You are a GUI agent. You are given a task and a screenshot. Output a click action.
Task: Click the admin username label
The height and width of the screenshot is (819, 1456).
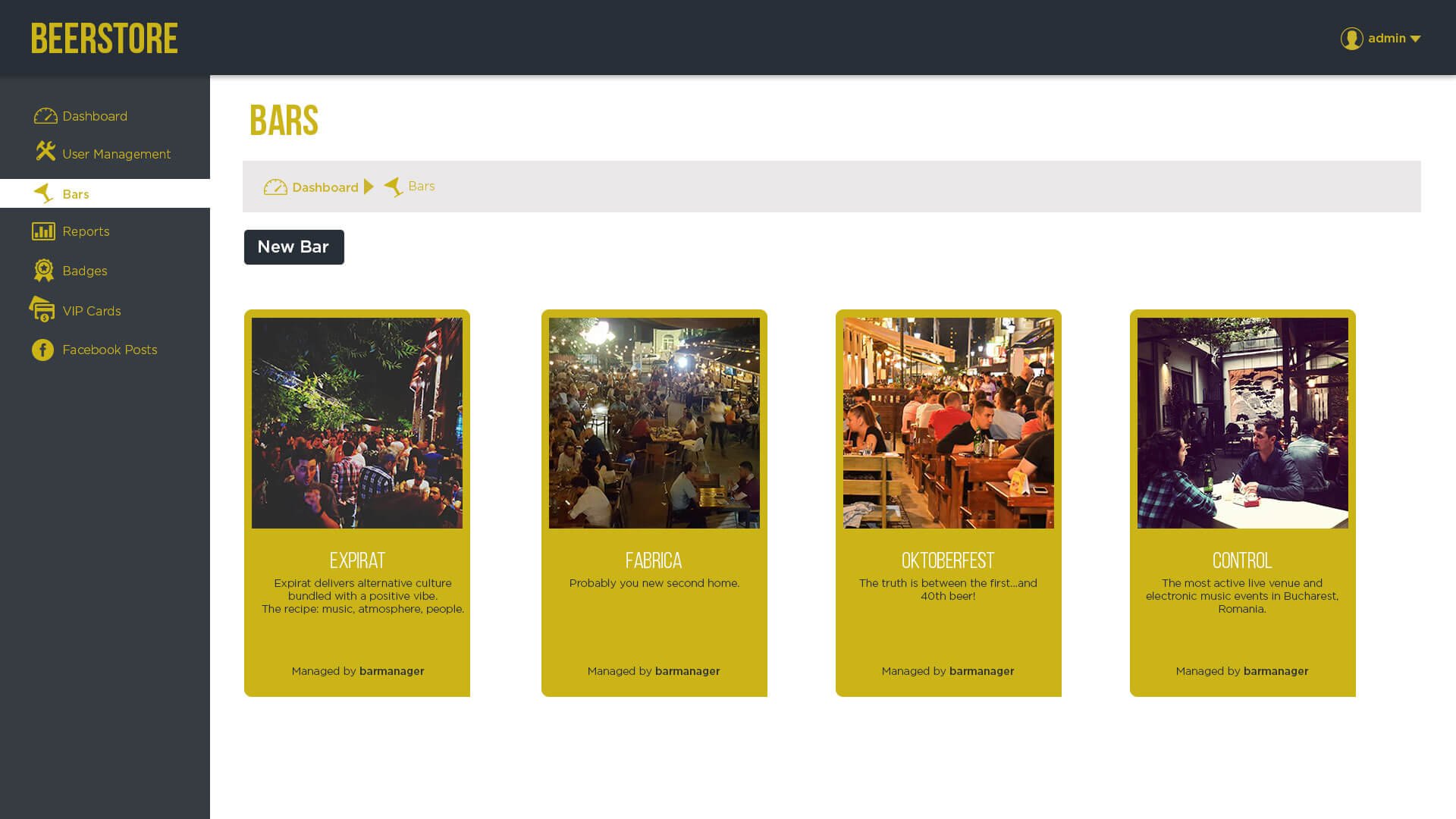pos(1386,38)
